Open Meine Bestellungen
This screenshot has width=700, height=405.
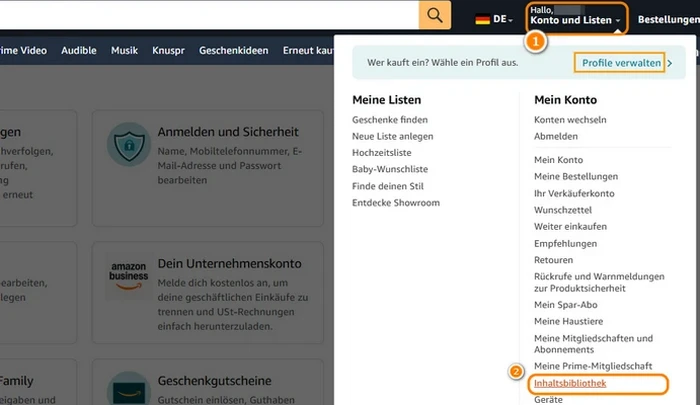(x=576, y=176)
